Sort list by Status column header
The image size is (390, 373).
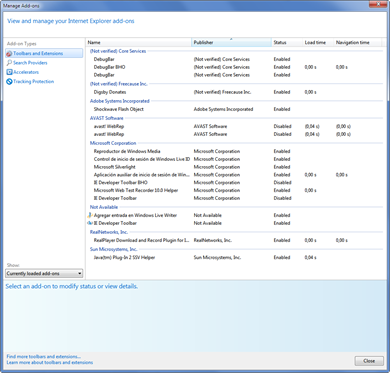tap(287, 42)
